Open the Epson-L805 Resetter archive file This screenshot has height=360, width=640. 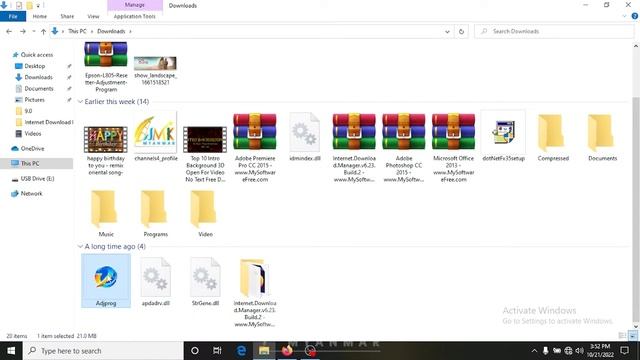point(106,66)
